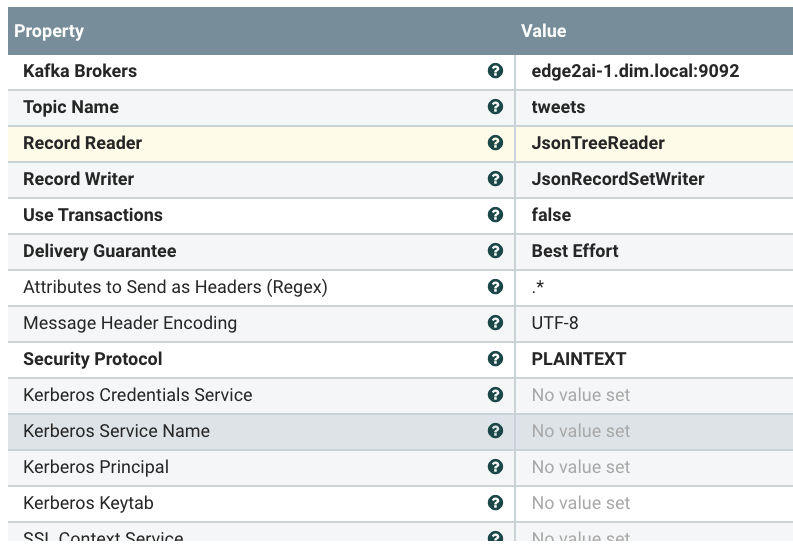Screen dimensions: 793x546
Task: Click the help icon for Kafka Brokers
Action: pos(494,71)
